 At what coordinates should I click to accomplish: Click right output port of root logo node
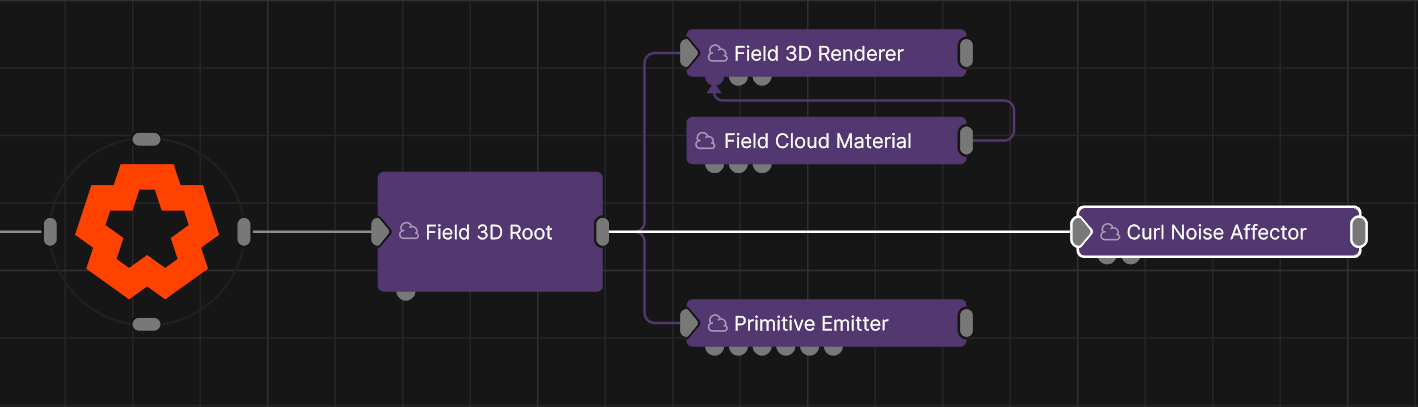pos(244,232)
